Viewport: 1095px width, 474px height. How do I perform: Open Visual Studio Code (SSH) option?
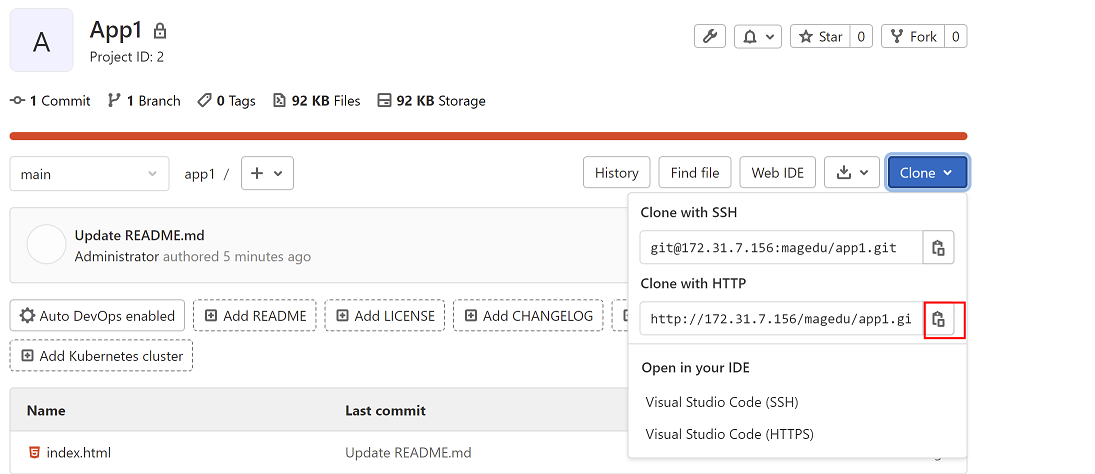pos(721,402)
